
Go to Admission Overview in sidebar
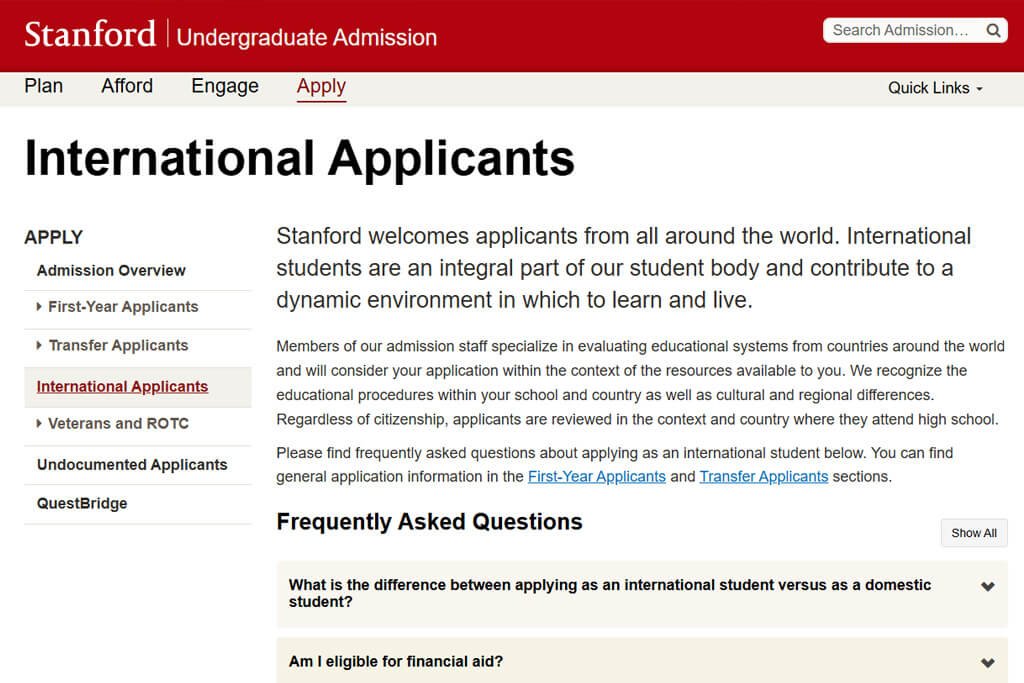111,270
